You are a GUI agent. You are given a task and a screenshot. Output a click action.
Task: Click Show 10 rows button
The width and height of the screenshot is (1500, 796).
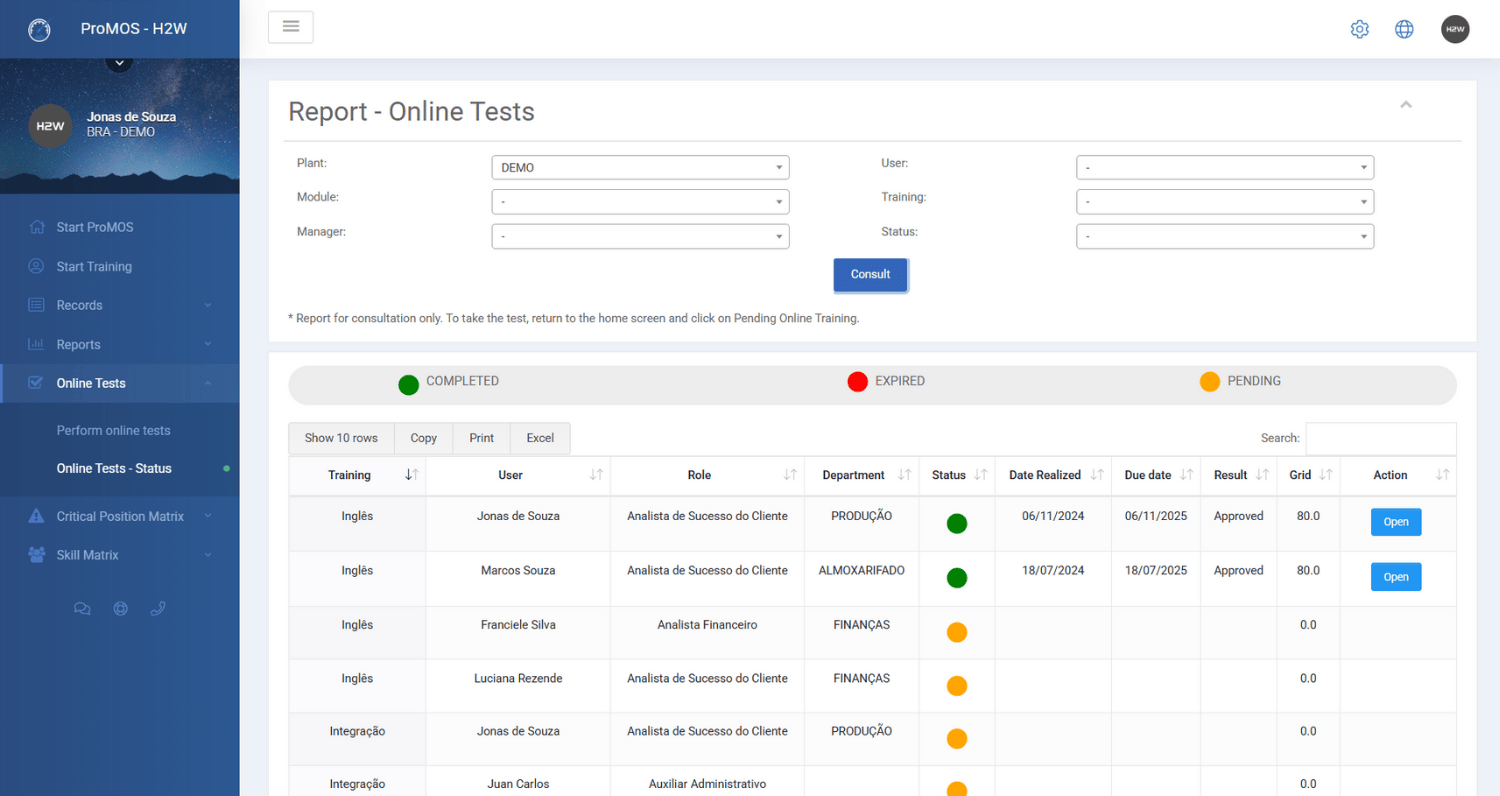pos(341,438)
